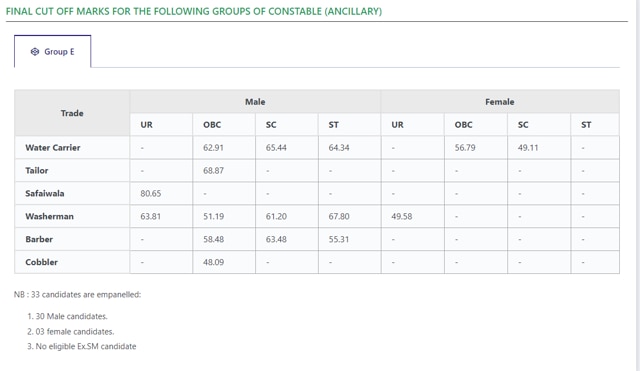Click the Water Carrier row label

coord(53,147)
